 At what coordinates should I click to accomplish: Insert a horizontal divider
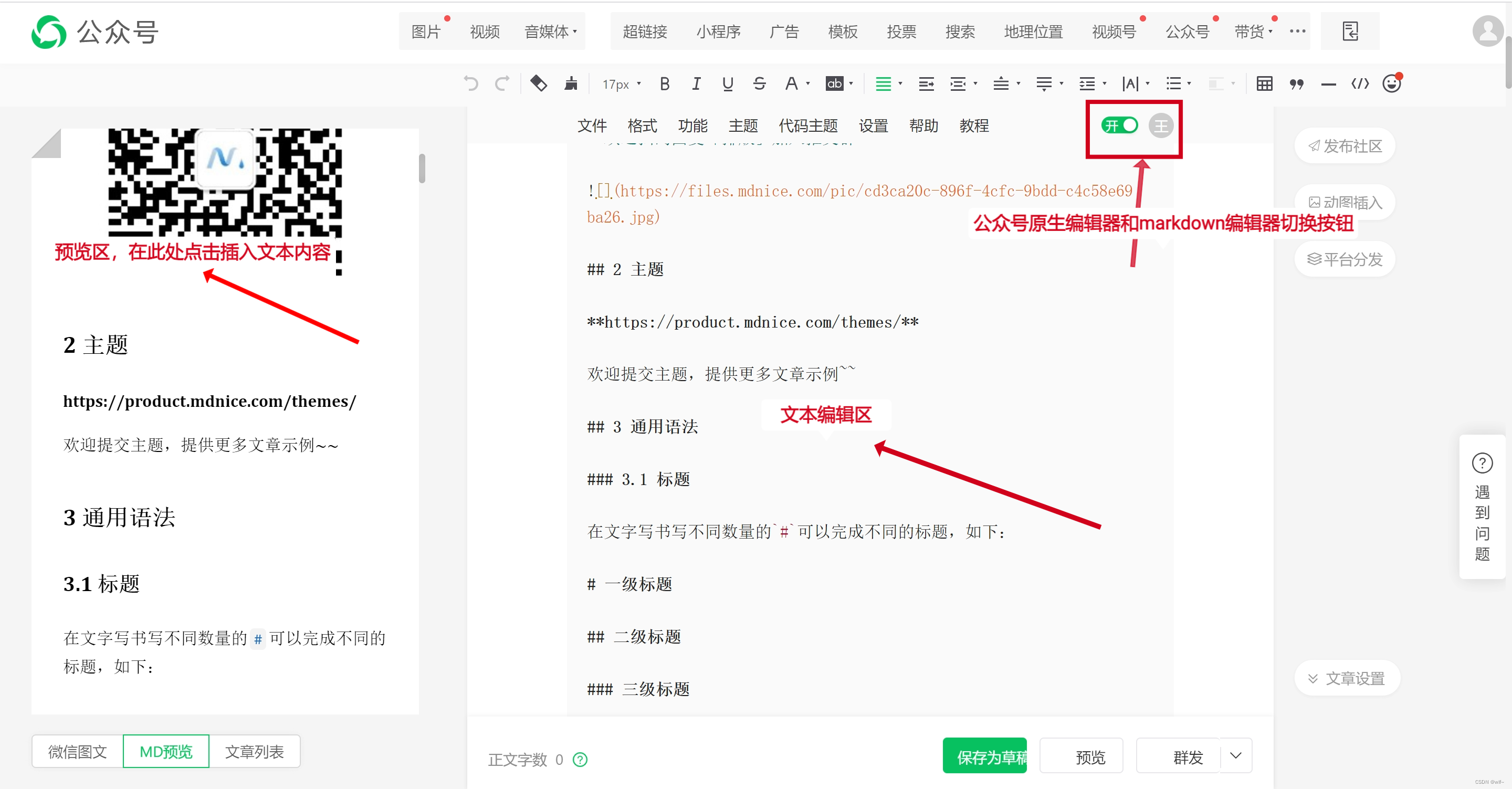click(x=1328, y=83)
